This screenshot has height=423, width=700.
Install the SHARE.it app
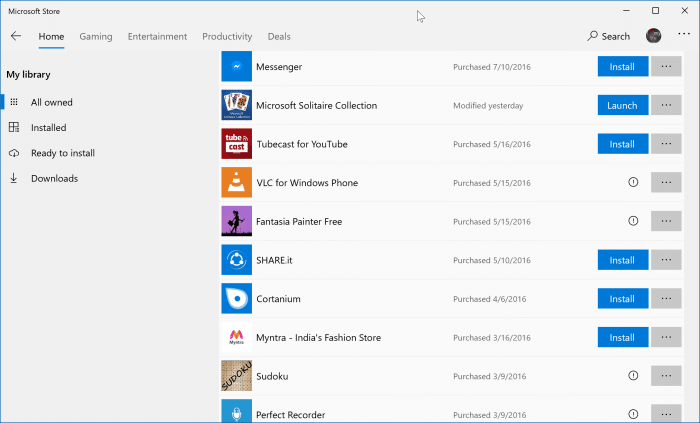point(623,260)
